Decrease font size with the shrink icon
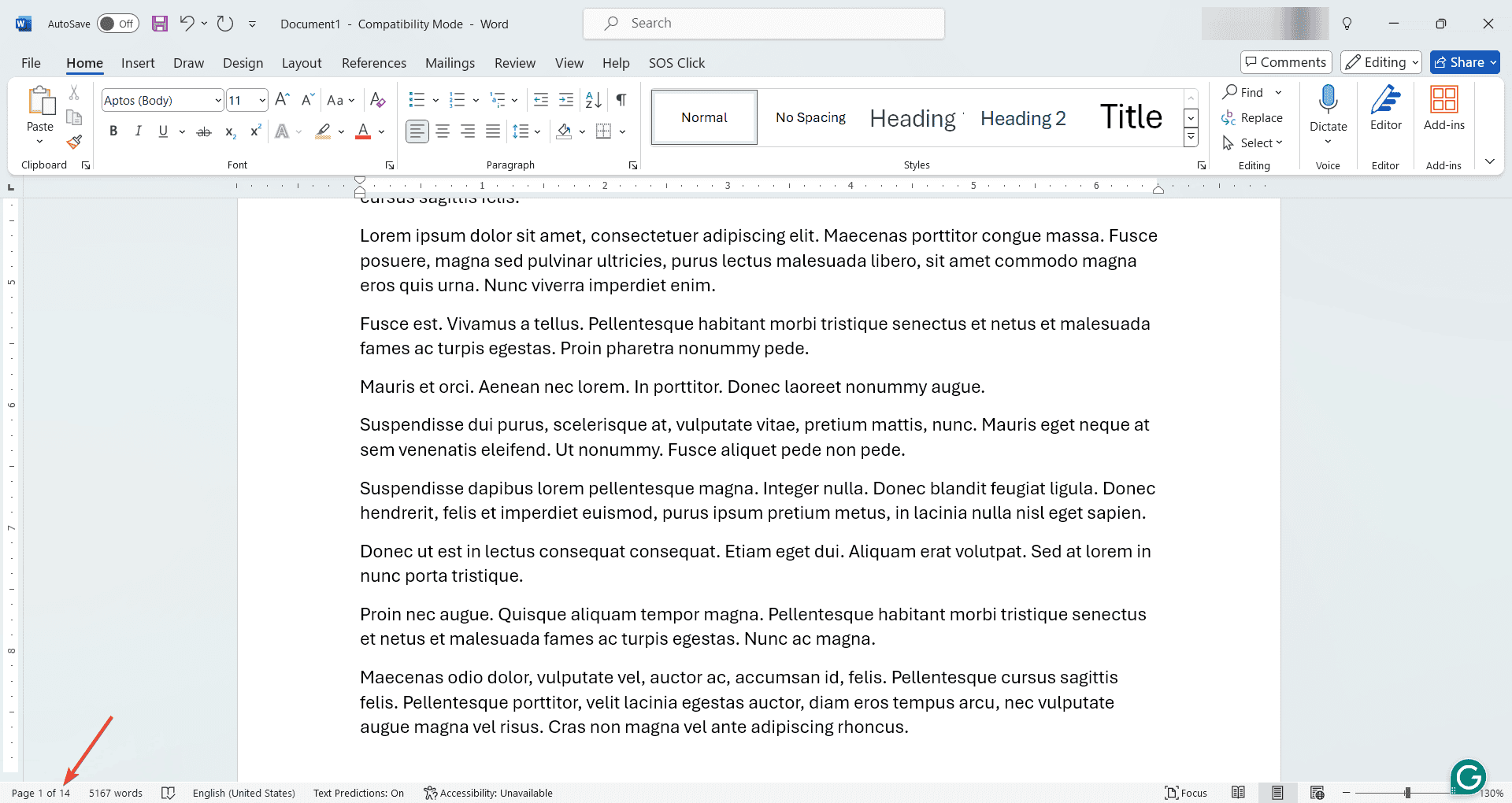This screenshot has width=1512, height=803. 307,100
